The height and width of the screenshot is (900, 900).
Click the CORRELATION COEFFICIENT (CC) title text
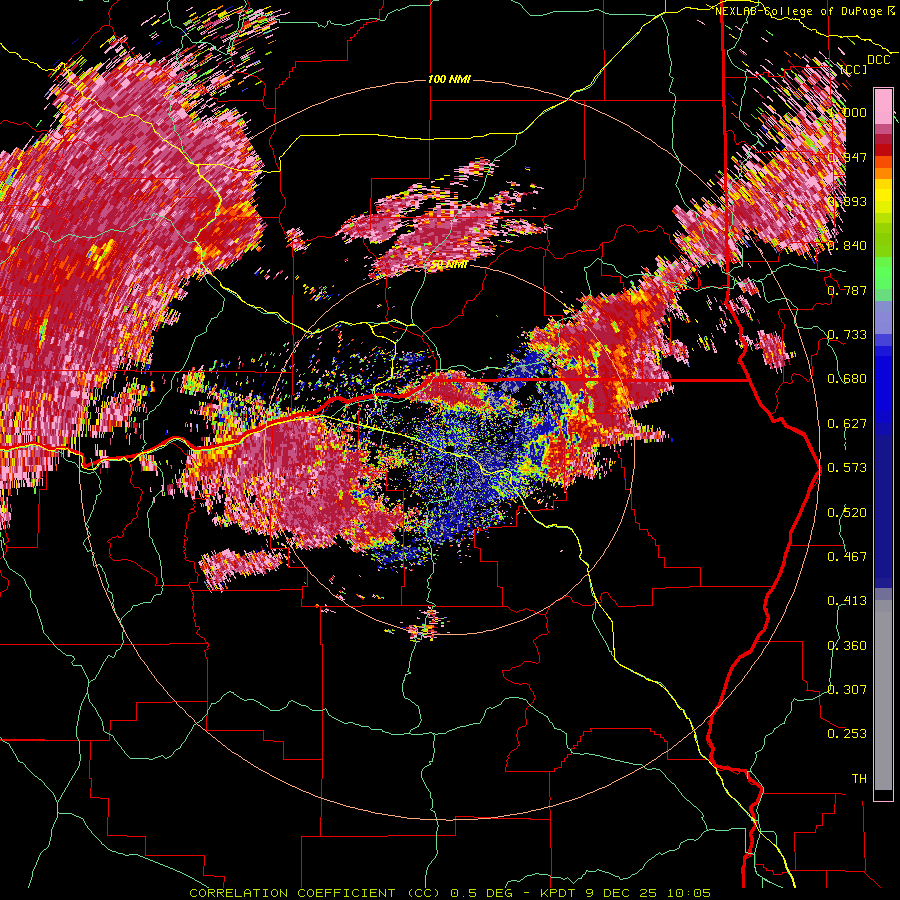tap(315, 893)
